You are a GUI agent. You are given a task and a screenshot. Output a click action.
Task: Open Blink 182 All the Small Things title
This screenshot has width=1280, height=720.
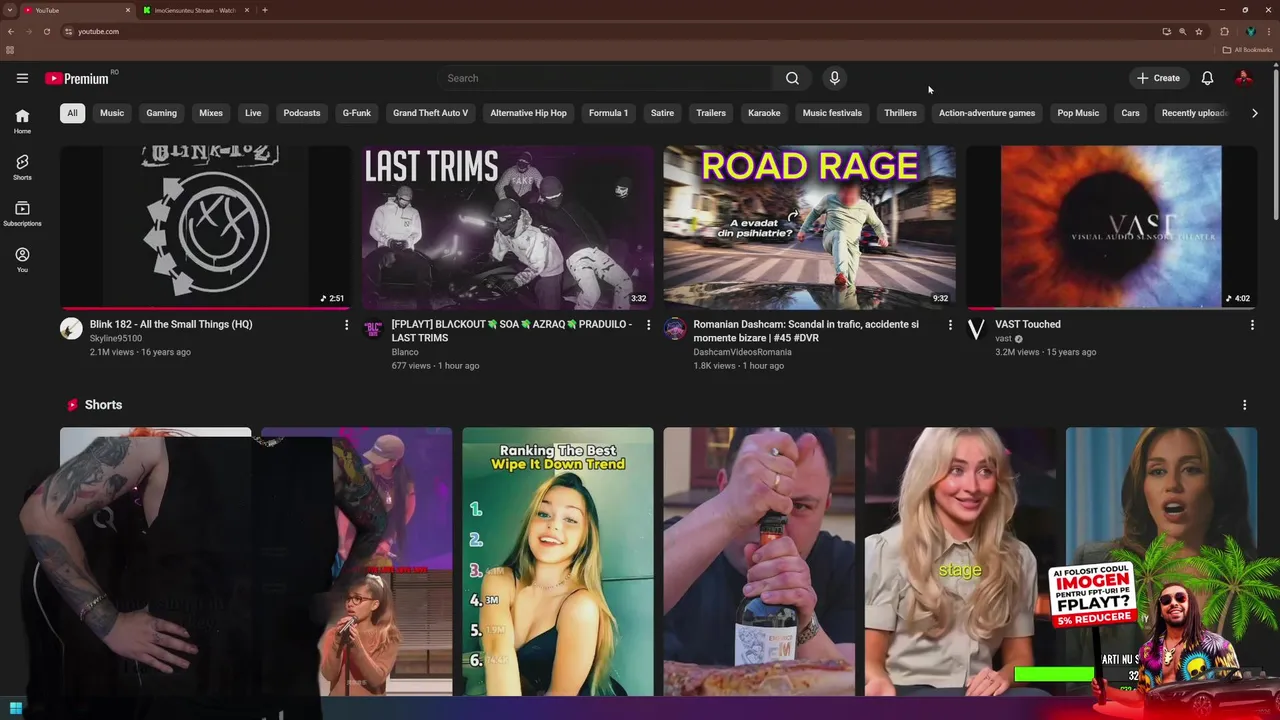(171, 324)
